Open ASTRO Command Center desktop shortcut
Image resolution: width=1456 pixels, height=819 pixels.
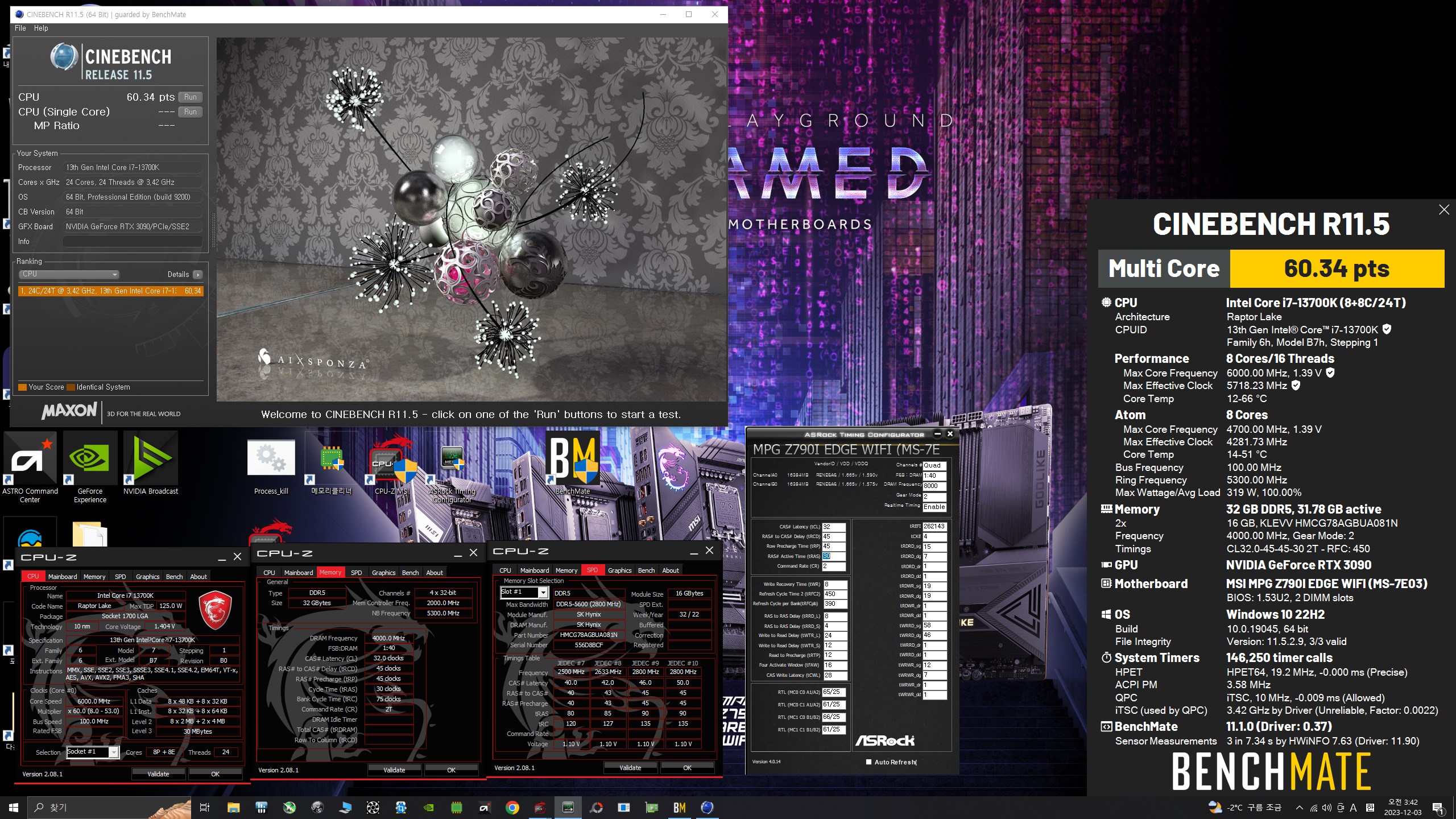pyautogui.click(x=30, y=466)
